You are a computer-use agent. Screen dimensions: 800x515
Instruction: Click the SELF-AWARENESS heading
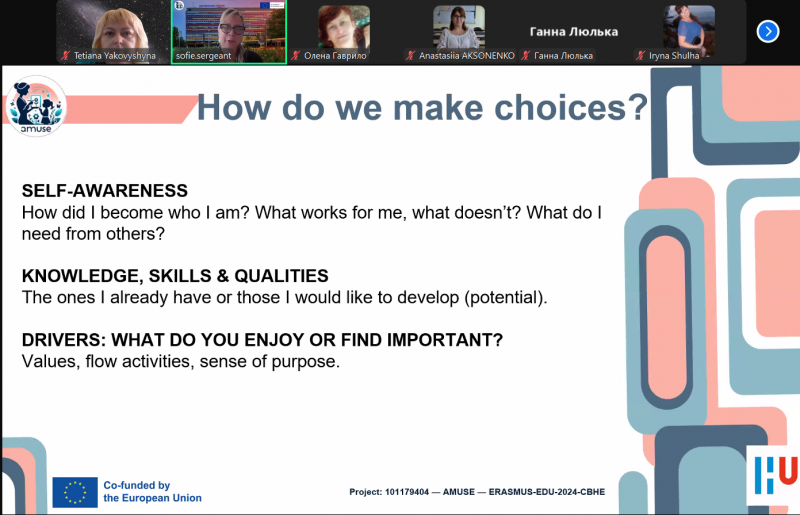click(x=105, y=191)
